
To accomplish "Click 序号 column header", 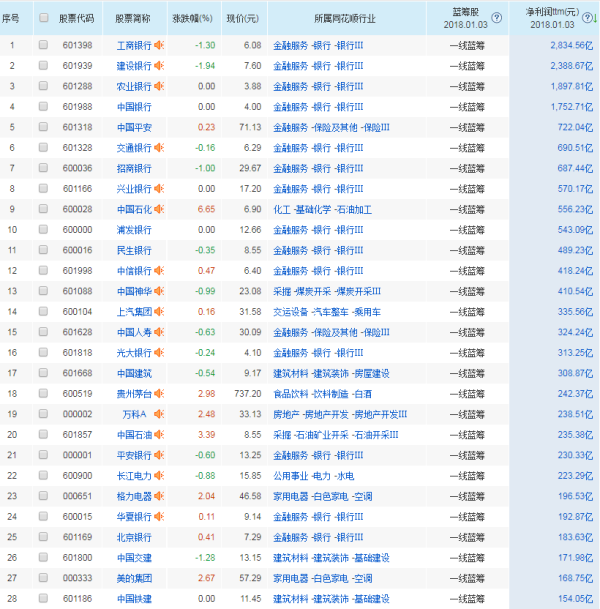I will click(x=10, y=18).
